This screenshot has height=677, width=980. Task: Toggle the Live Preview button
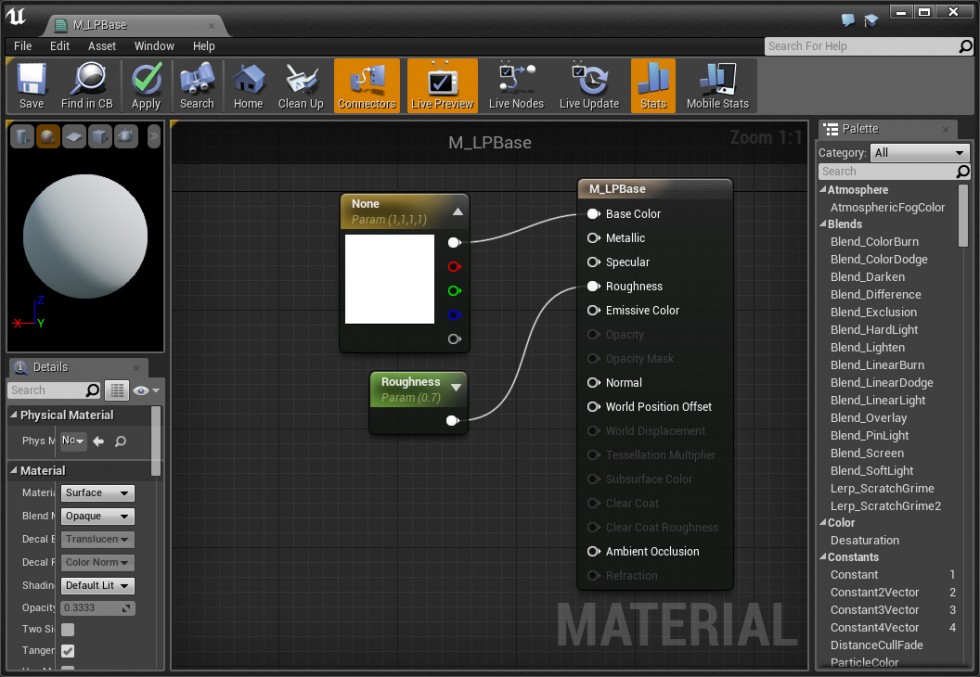click(442, 85)
